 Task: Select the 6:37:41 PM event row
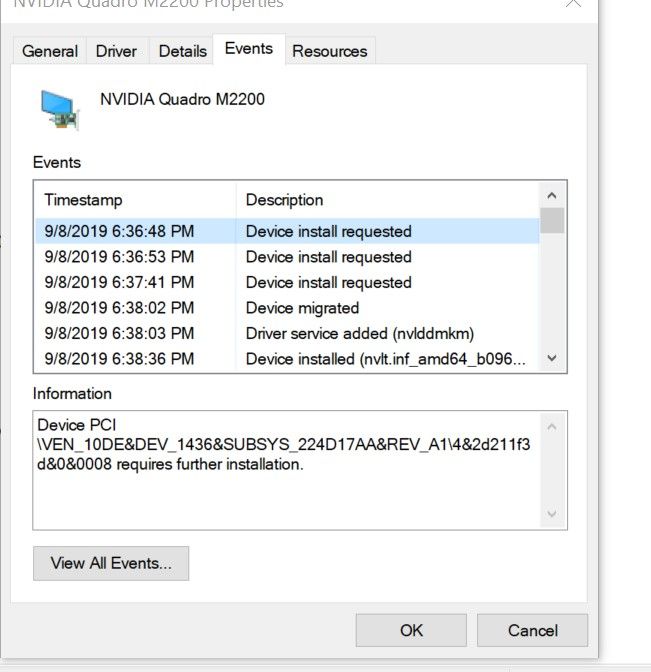[x=287, y=282]
